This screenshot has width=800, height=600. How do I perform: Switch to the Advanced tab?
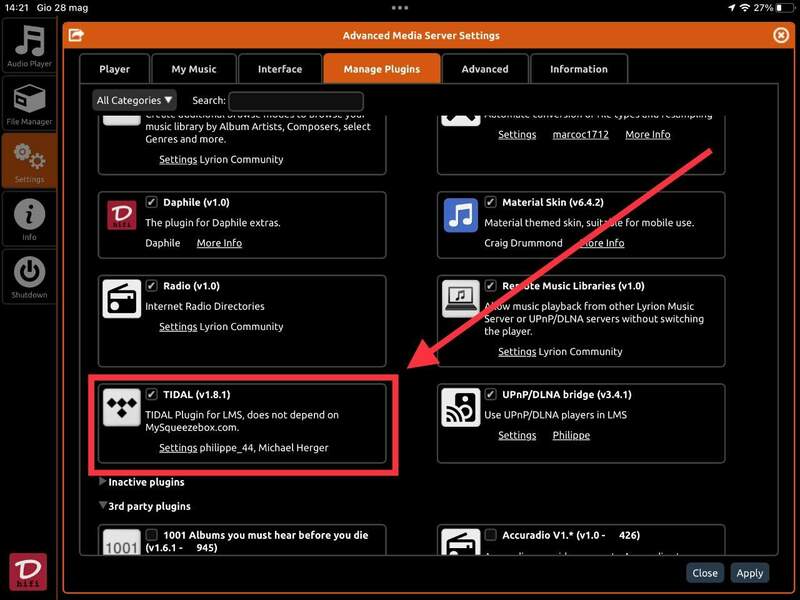pyautogui.click(x=485, y=69)
